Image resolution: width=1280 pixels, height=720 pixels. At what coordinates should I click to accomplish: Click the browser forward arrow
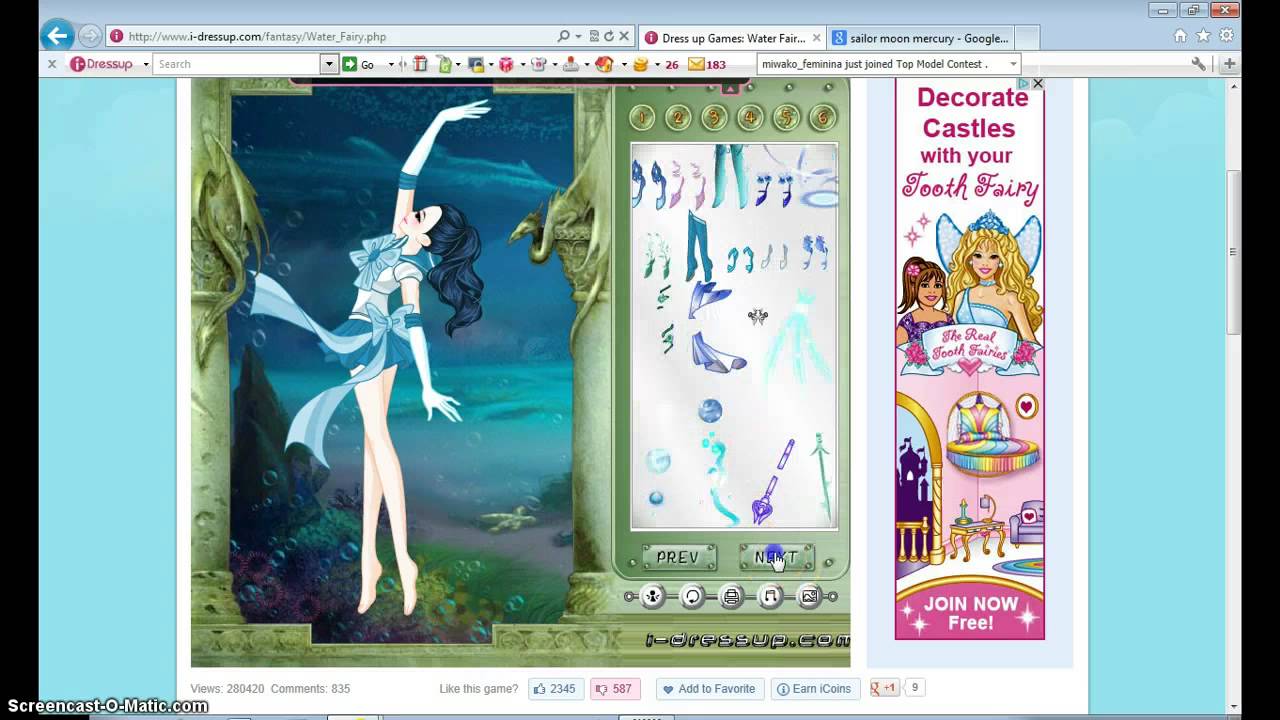pos(90,36)
